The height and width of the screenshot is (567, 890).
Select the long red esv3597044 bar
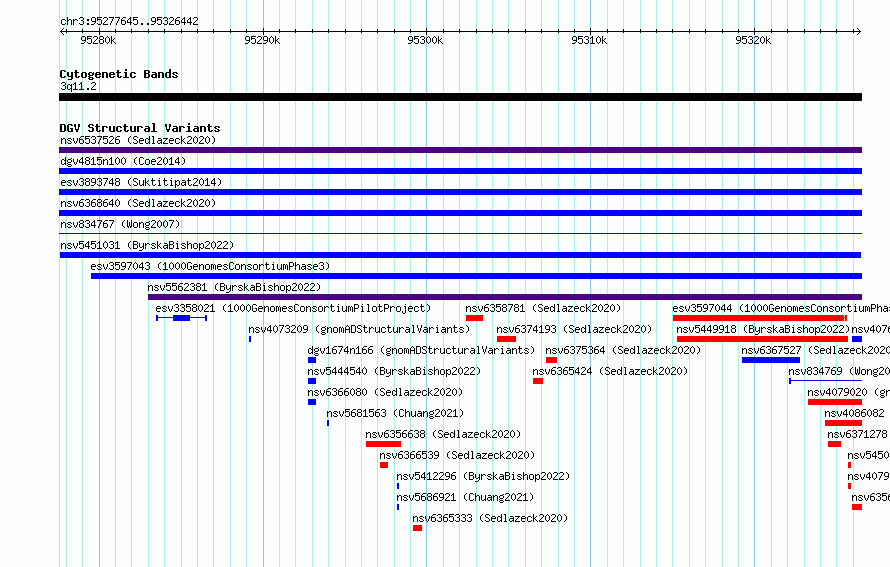pos(760,318)
